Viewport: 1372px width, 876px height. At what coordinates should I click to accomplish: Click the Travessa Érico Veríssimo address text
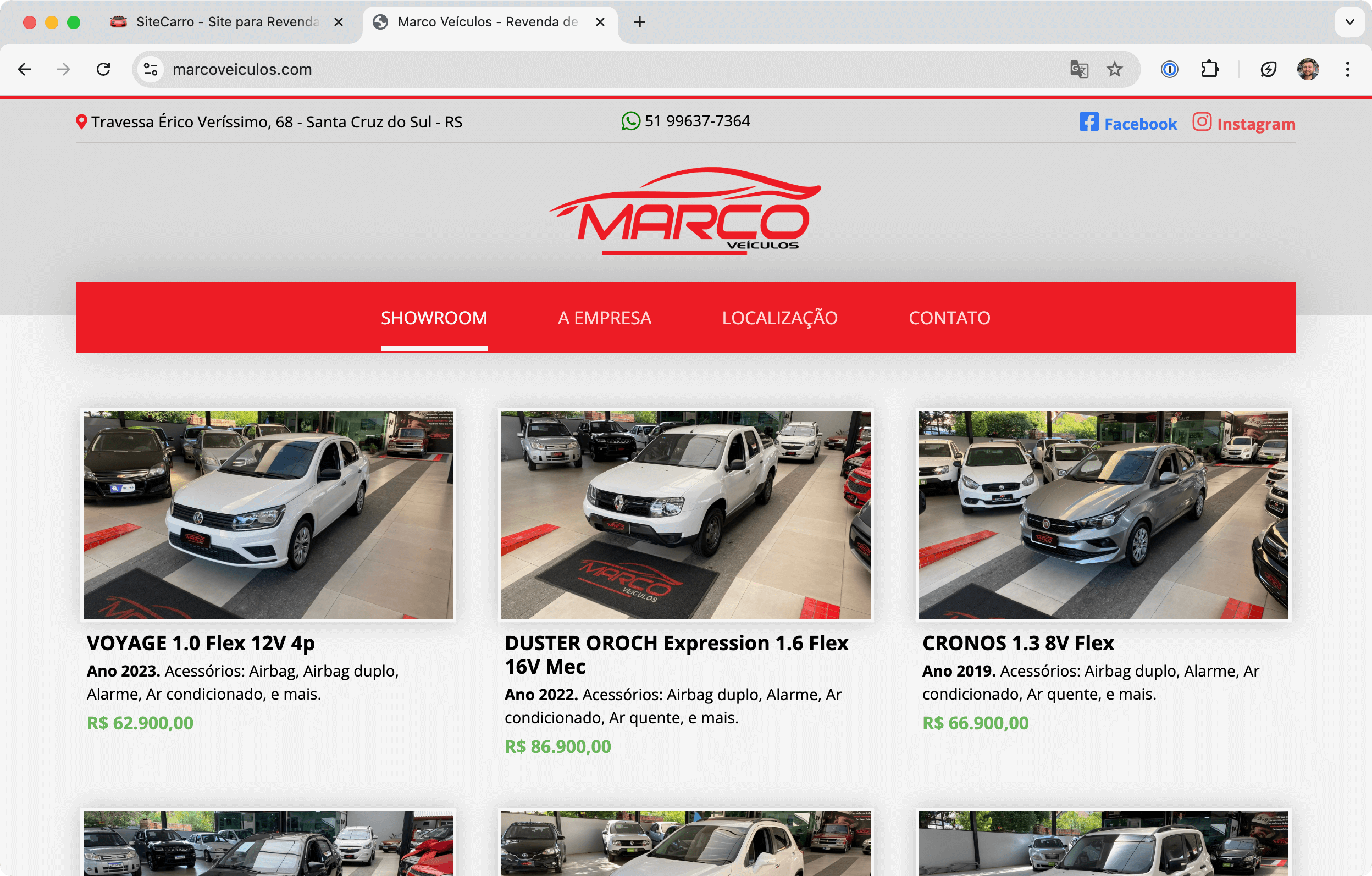[x=277, y=122]
